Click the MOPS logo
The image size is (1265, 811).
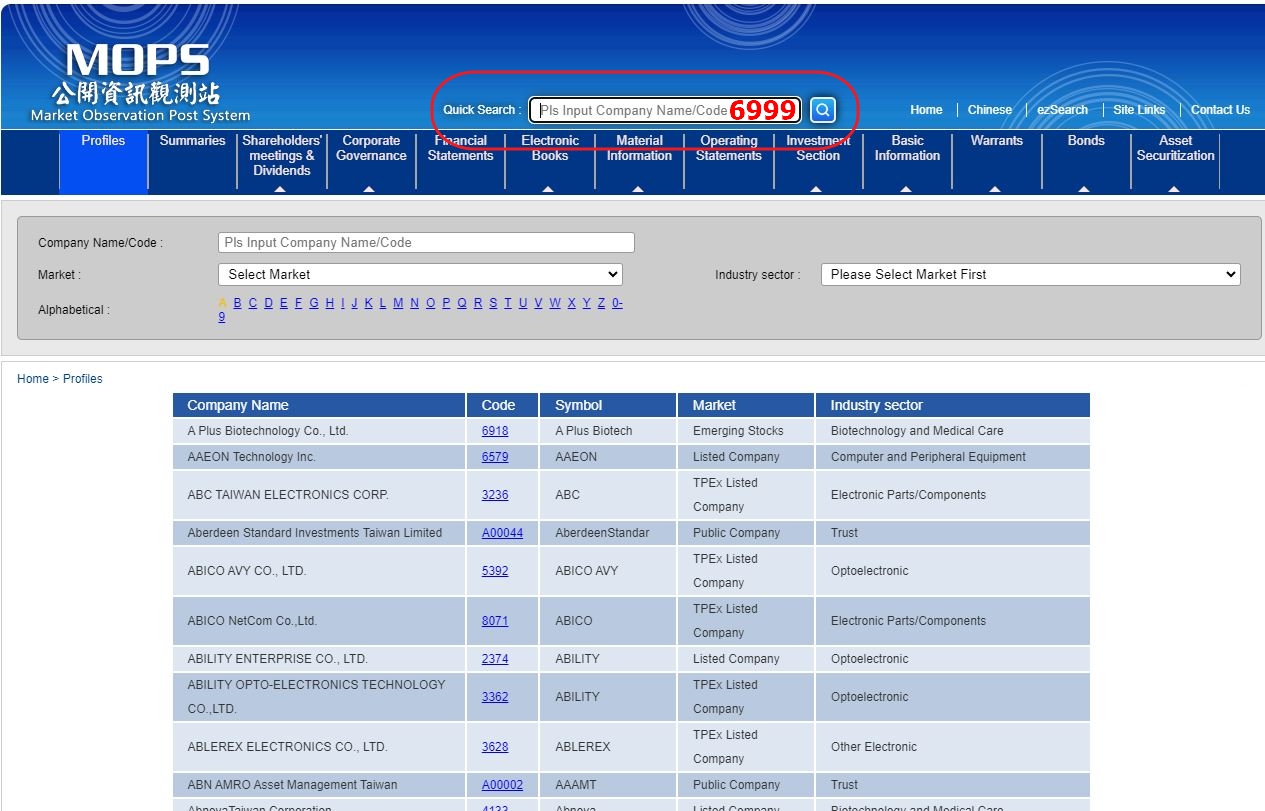pos(140,83)
